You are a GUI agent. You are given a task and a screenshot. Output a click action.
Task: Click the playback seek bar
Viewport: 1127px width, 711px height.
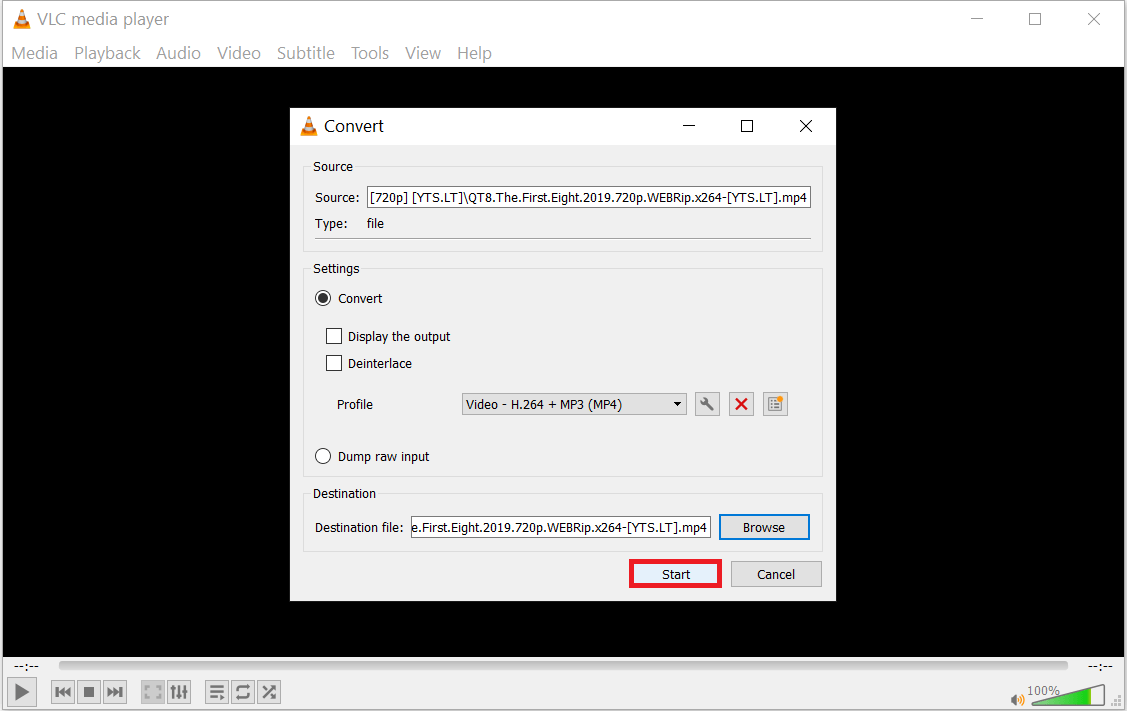click(x=563, y=666)
